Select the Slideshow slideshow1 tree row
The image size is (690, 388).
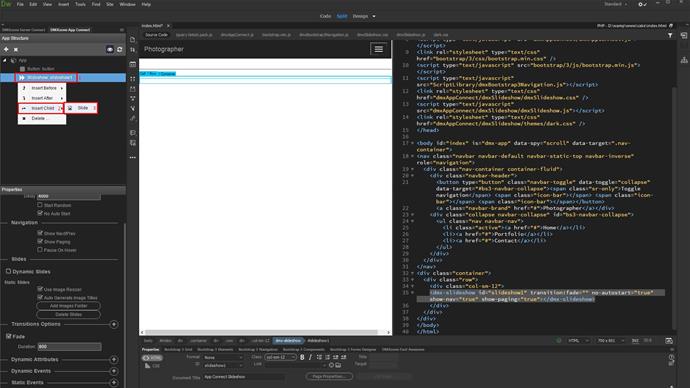[x=63, y=77]
